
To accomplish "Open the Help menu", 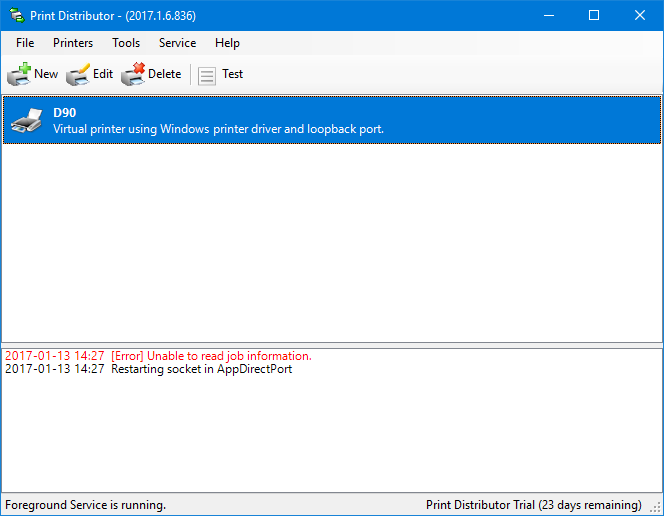I will coord(227,43).
